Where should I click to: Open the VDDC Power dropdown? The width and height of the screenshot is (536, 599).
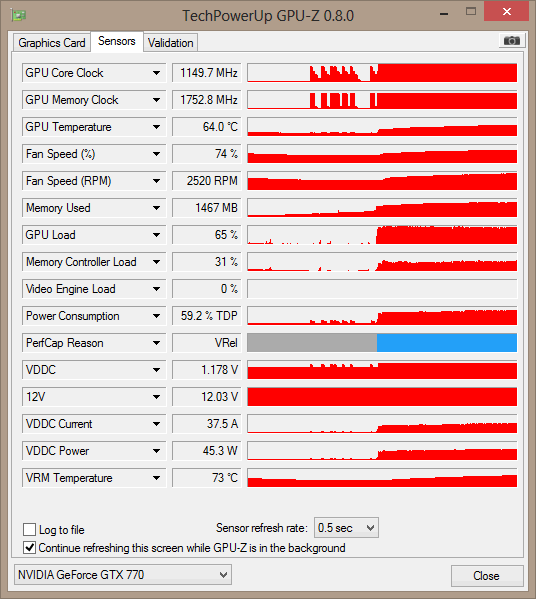pos(156,451)
